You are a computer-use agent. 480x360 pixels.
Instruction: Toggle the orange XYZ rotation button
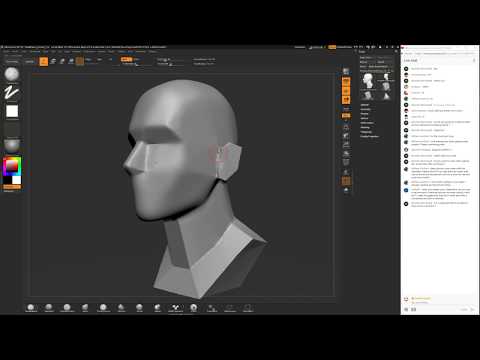tap(346, 116)
